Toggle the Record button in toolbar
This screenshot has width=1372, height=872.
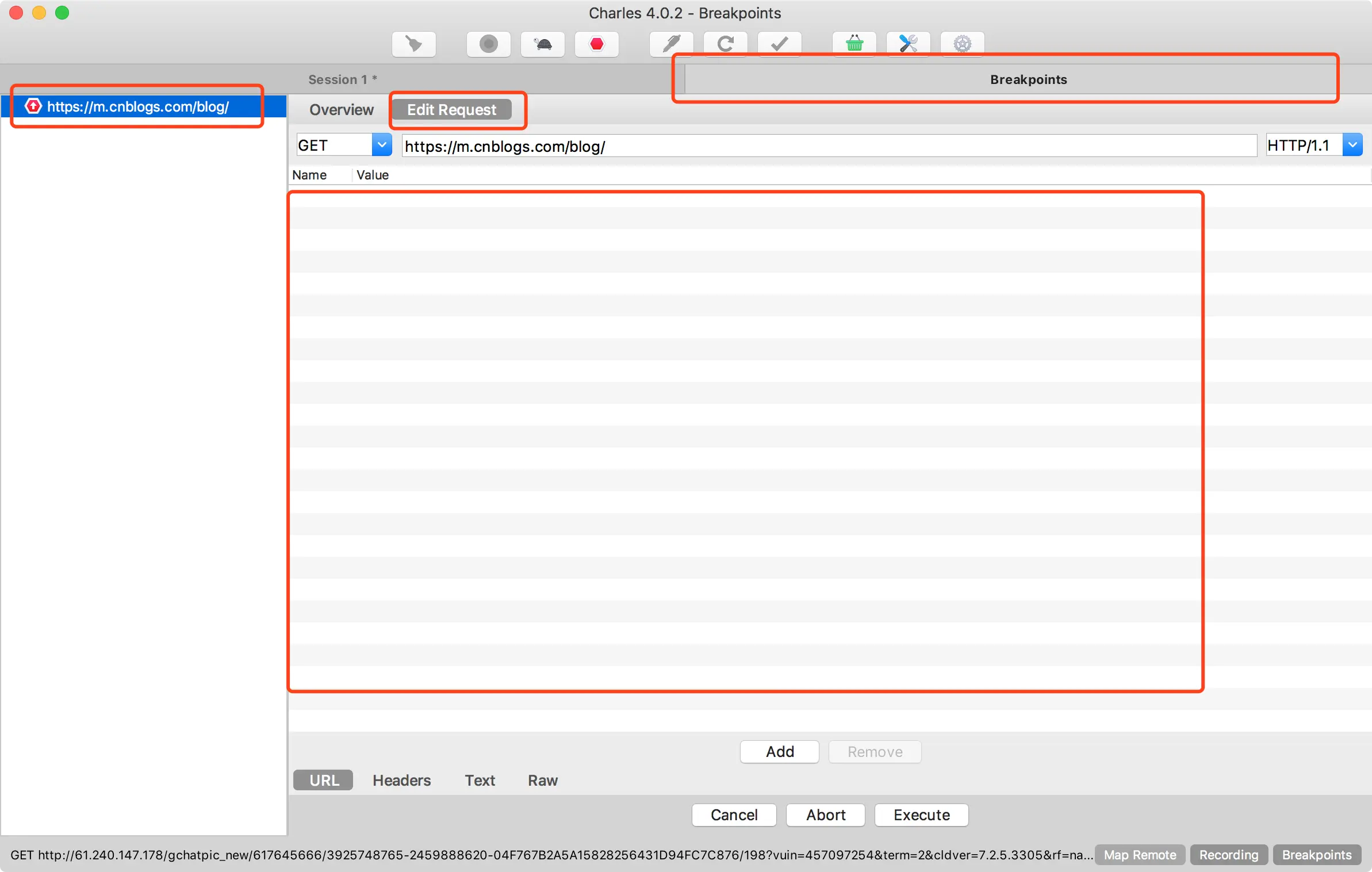[488, 44]
